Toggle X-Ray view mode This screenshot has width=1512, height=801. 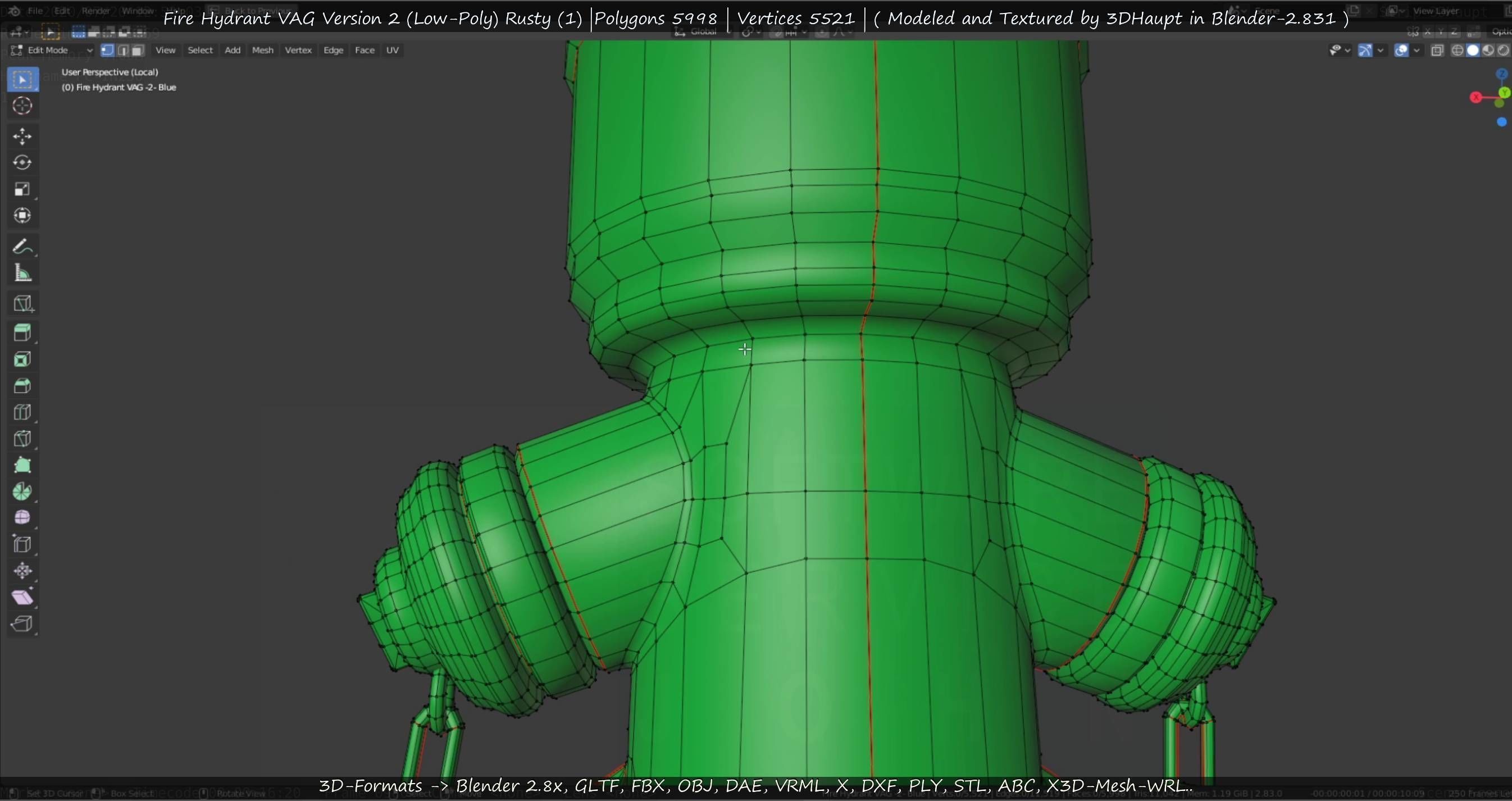(1437, 51)
